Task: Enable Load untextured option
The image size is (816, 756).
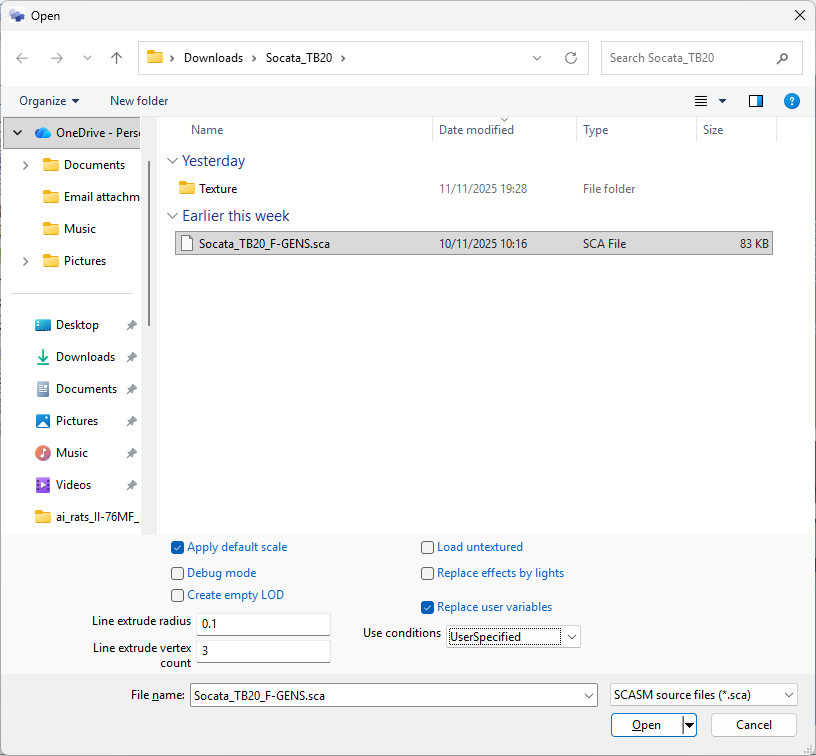Action: (x=428, y=547)
